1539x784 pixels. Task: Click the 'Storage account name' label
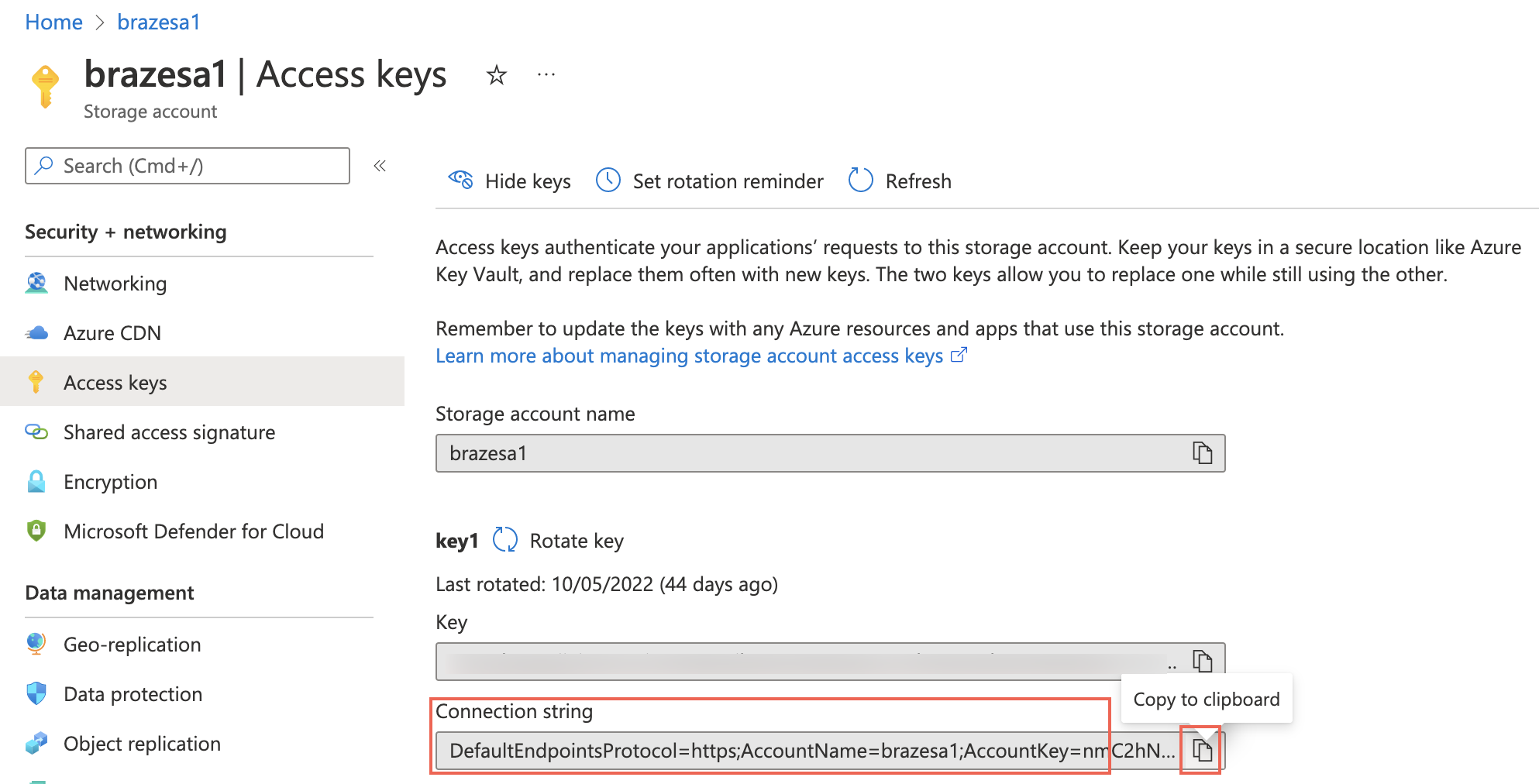click(x=535, y=414)
